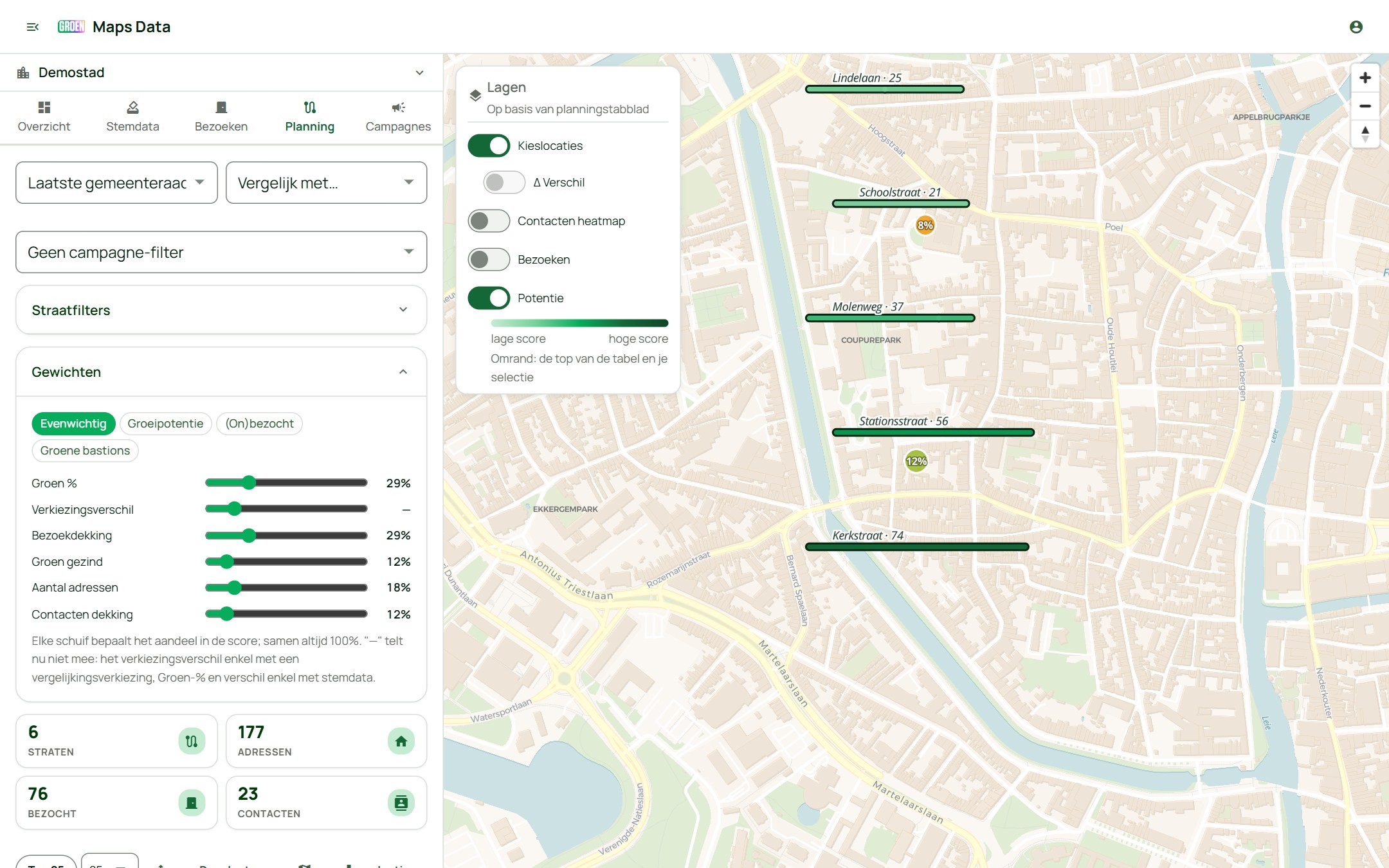Switch to the Bezoeken tab

(x=221, y=117)
